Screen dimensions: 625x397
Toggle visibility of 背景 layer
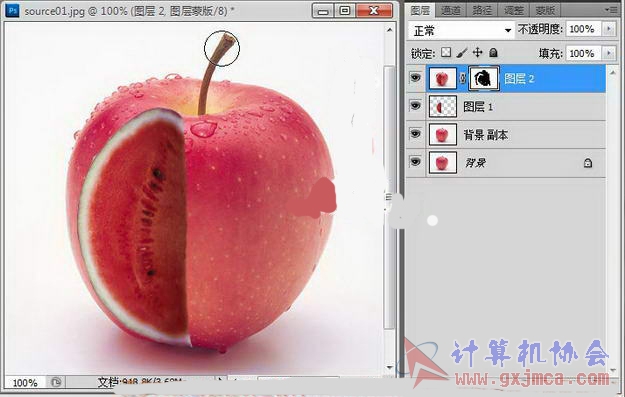(415, 162)
